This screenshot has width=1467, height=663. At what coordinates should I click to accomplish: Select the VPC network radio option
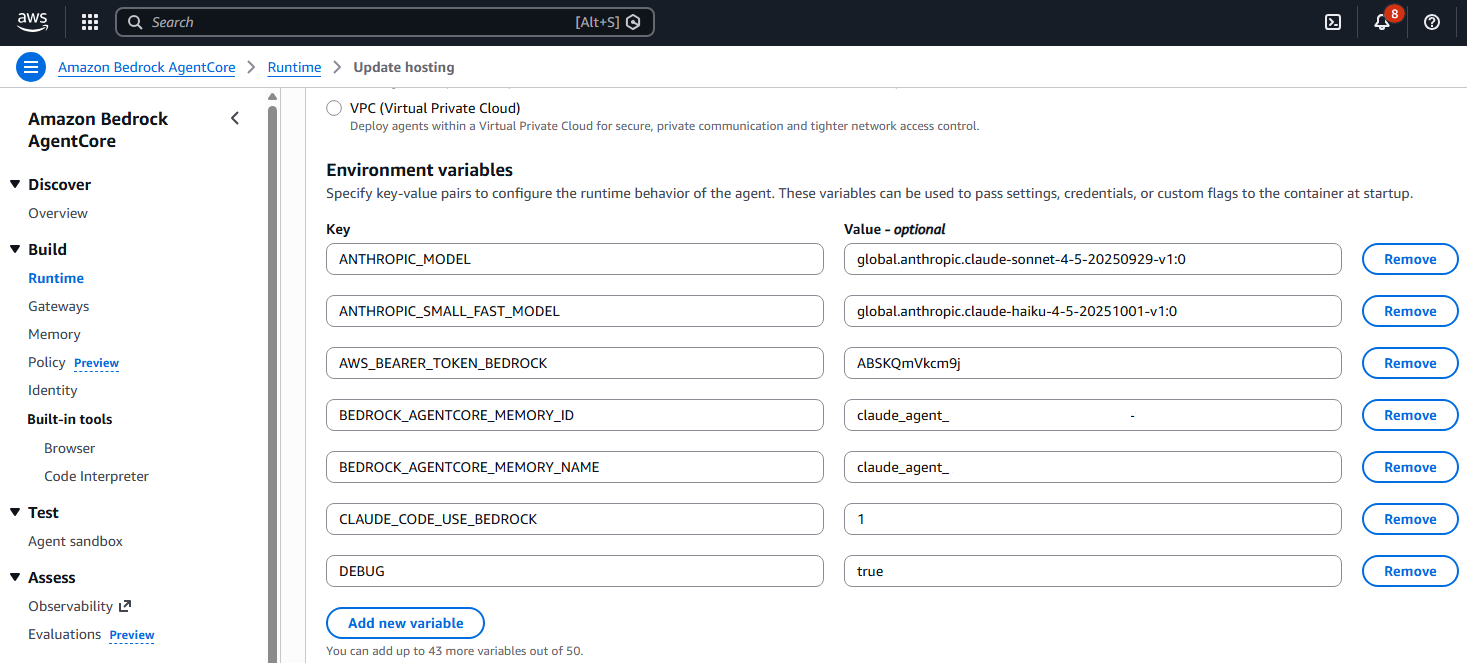[x=334, y=108]
